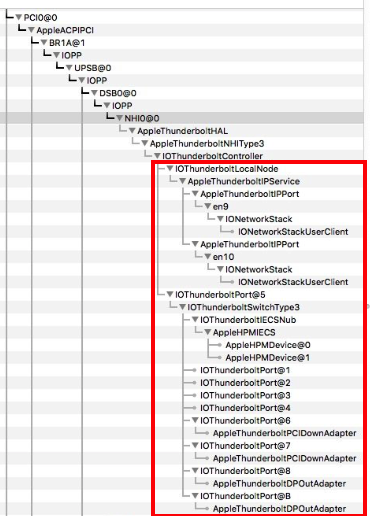This screenshot has height=516, width=370.
Task: Select the IOPP row under DSB0@0
Action: tap(122, 106)
